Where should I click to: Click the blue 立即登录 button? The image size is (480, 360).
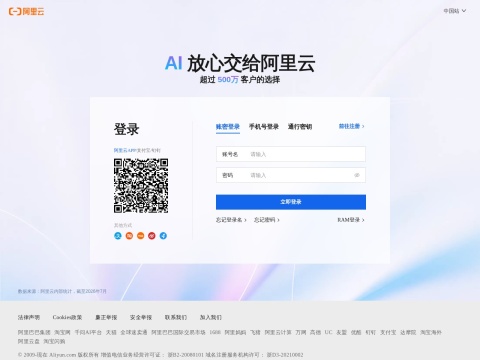291,202
